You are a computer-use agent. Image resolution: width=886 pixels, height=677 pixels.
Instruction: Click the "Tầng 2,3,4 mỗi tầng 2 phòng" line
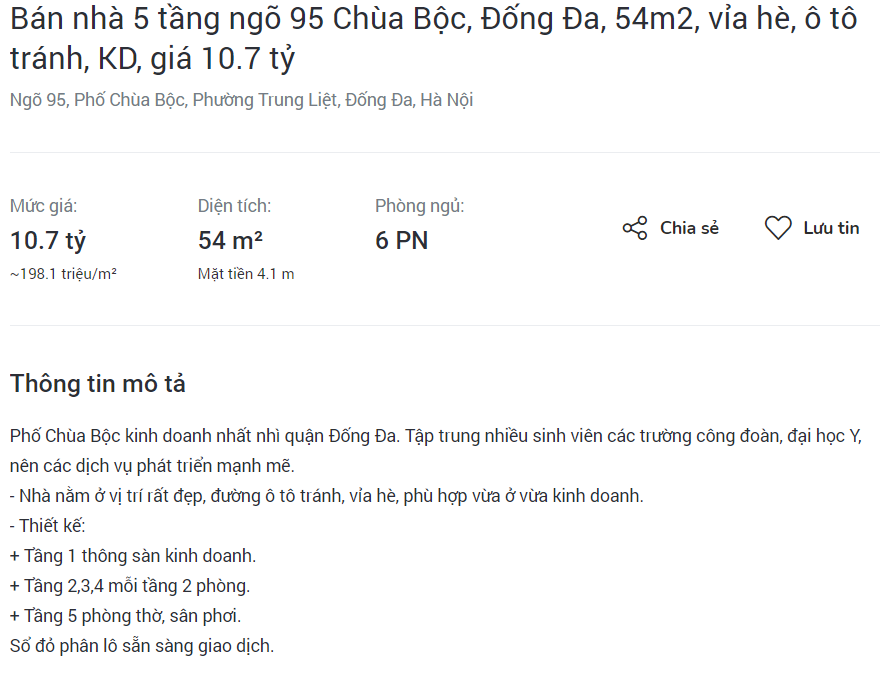point(130,585)
